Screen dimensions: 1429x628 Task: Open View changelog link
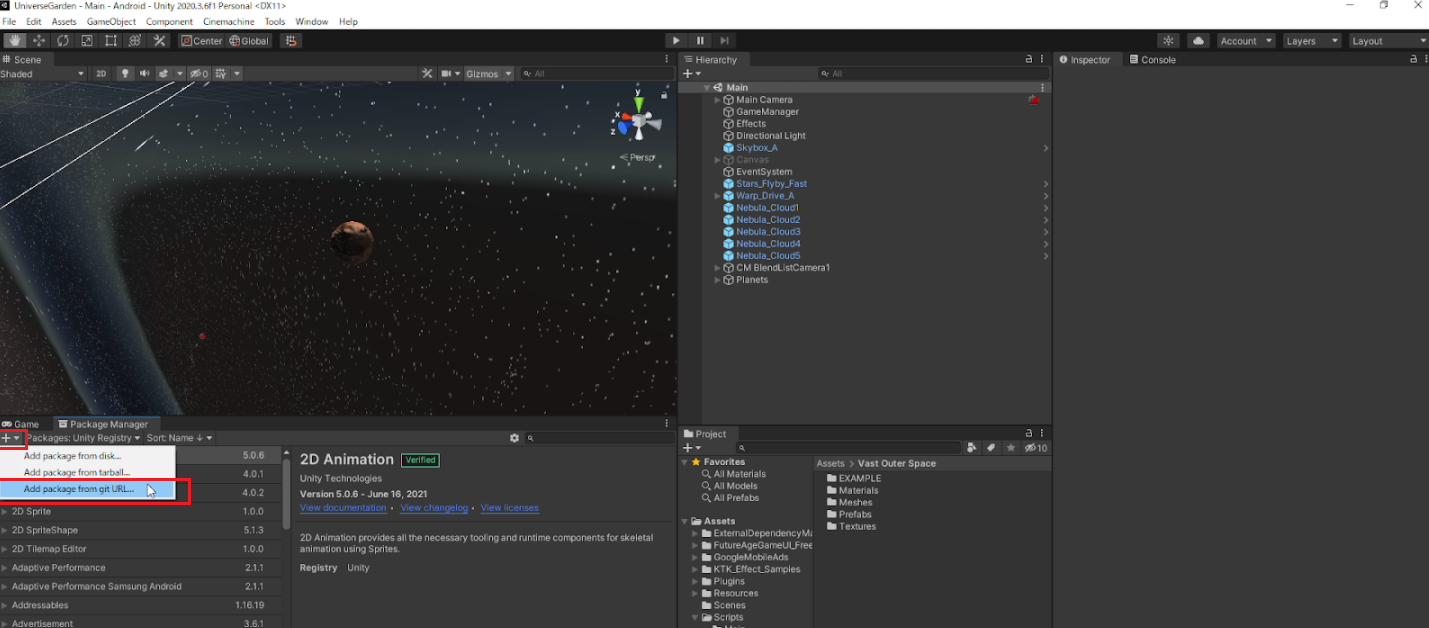(x=434, y=508)
